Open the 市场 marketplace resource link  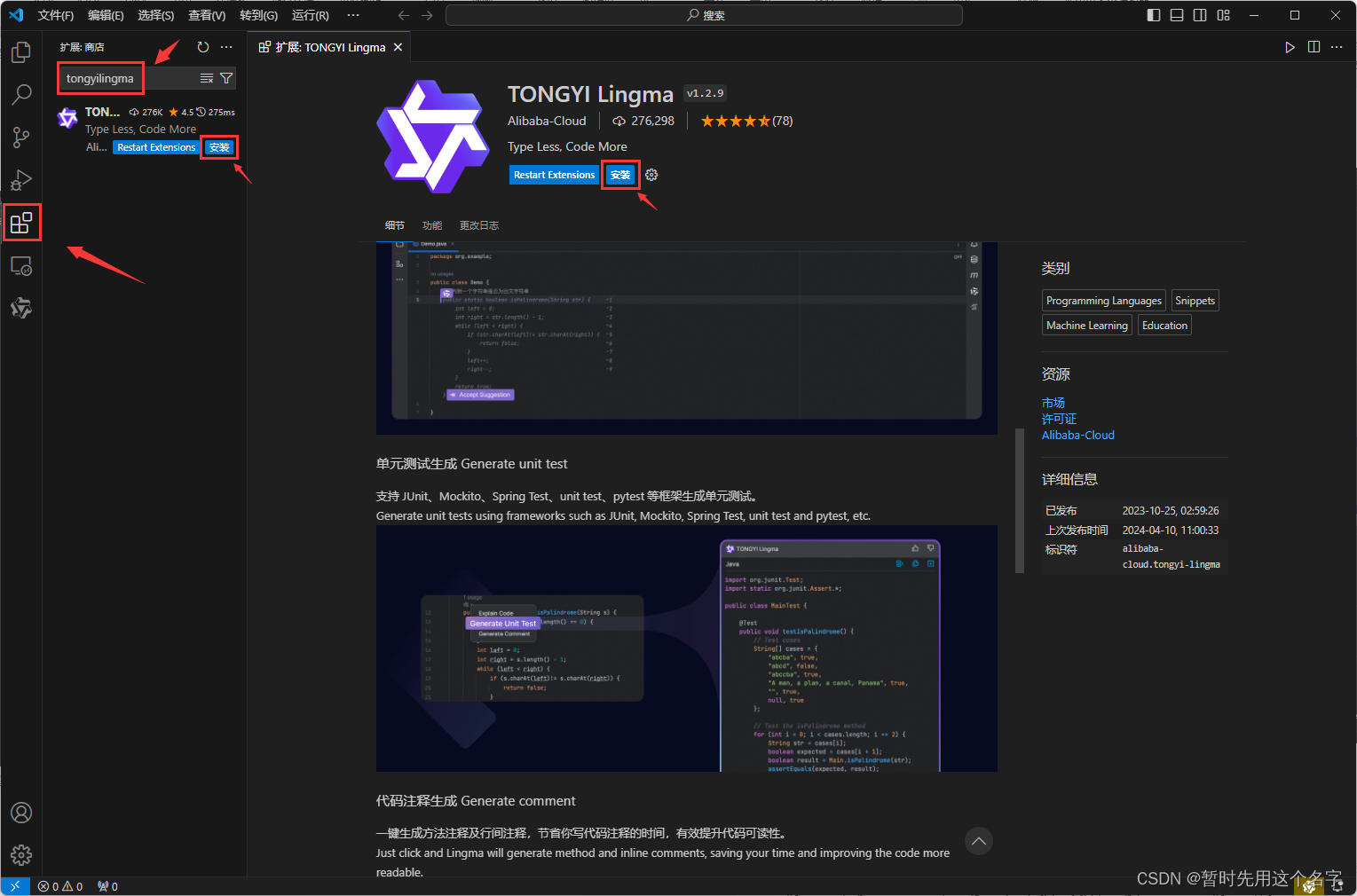coord(1053,403)
